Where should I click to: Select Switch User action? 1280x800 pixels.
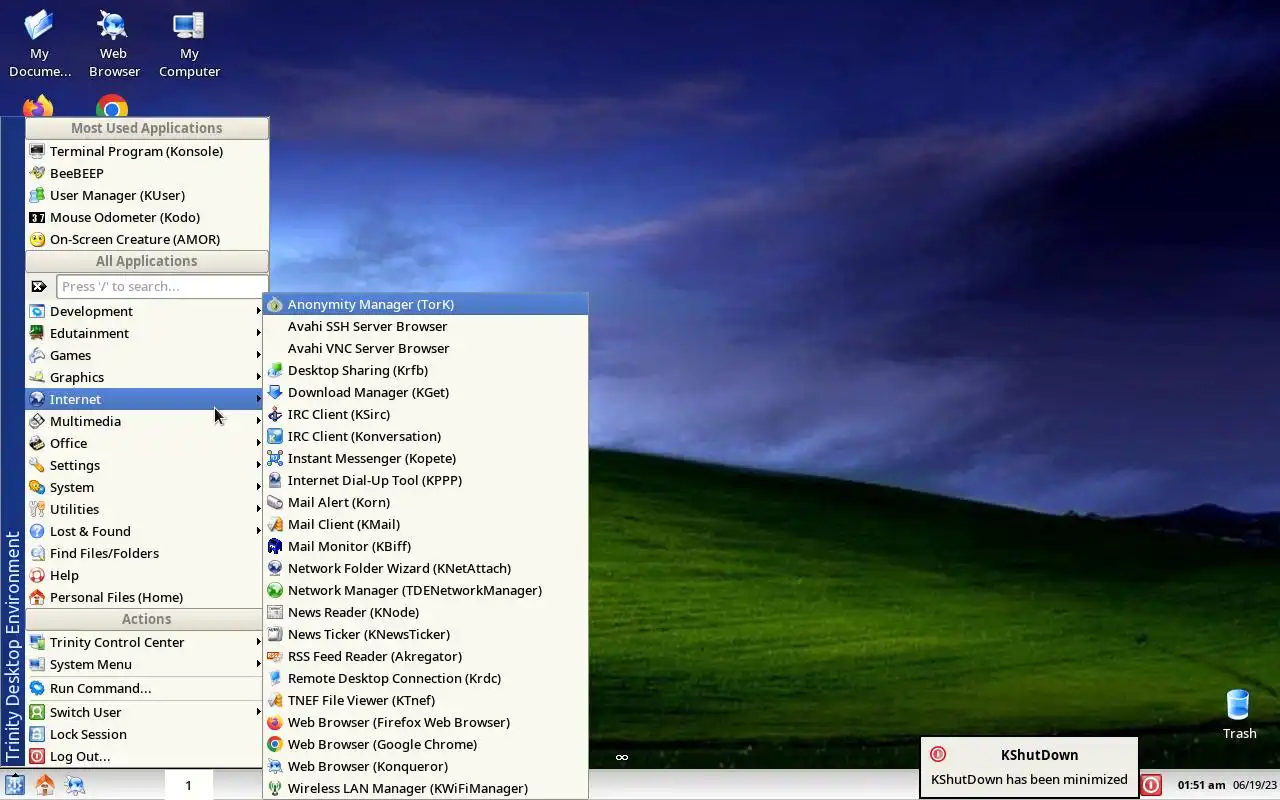146,712
